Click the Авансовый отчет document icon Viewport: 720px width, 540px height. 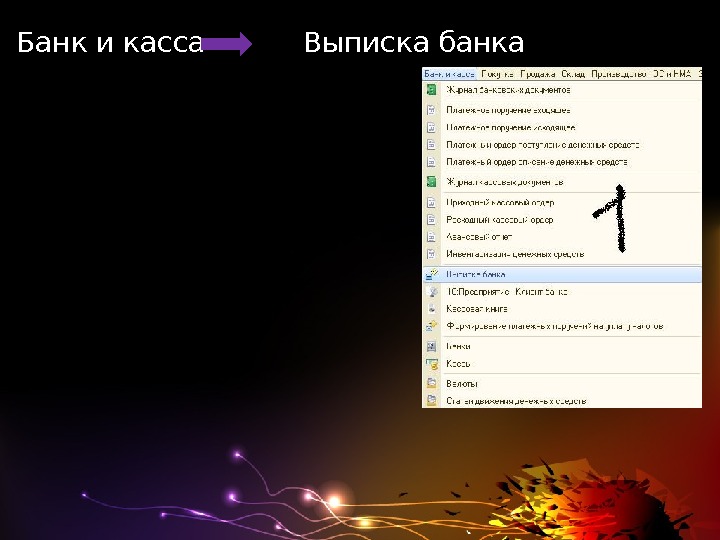pyautogui.click(x=431, y=237)
